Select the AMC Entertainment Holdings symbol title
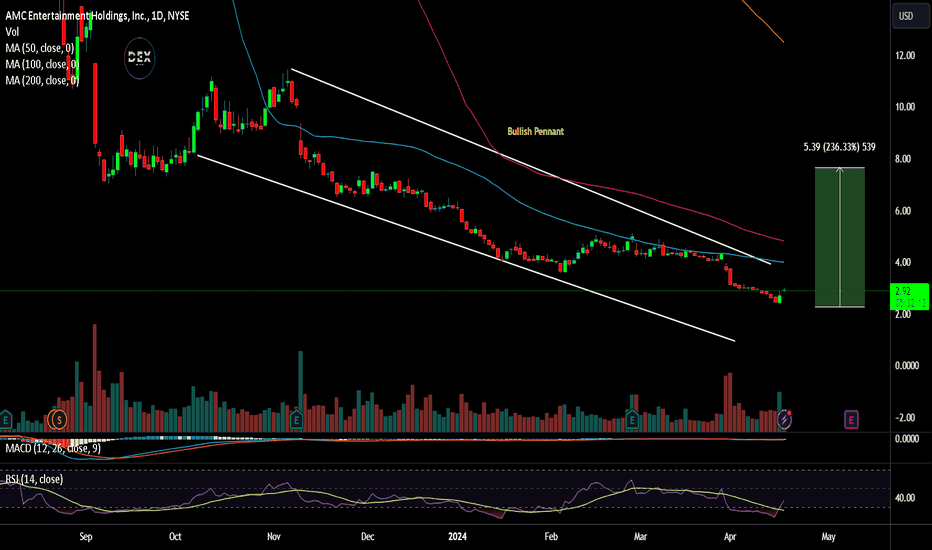Image resolution: width=932 pixels, height=550 pixels. tap(97, 16)
